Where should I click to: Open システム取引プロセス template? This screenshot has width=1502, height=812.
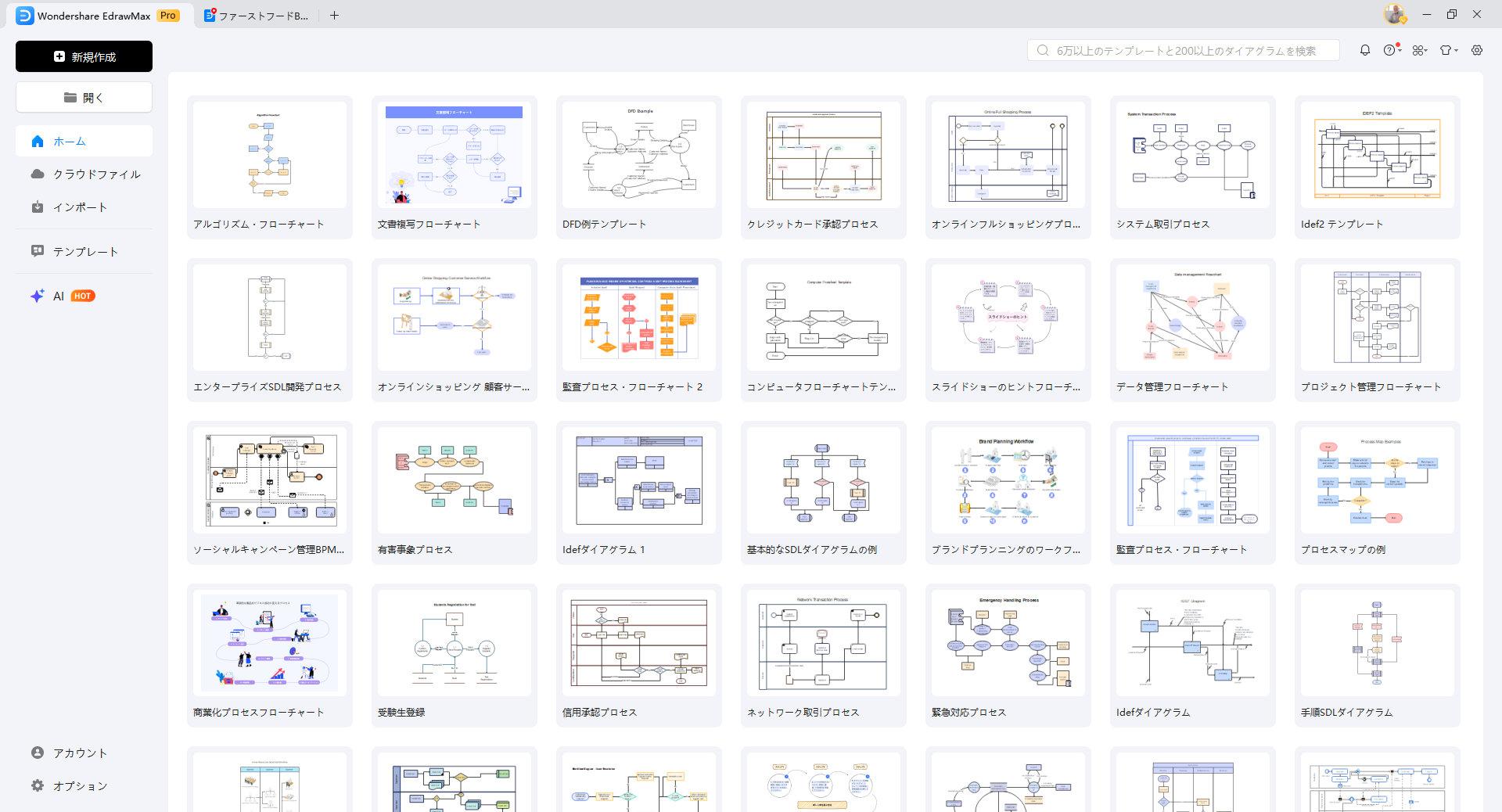1193,167
